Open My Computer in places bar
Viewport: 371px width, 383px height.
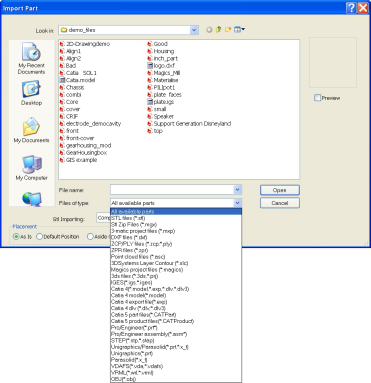pos(31,168)
